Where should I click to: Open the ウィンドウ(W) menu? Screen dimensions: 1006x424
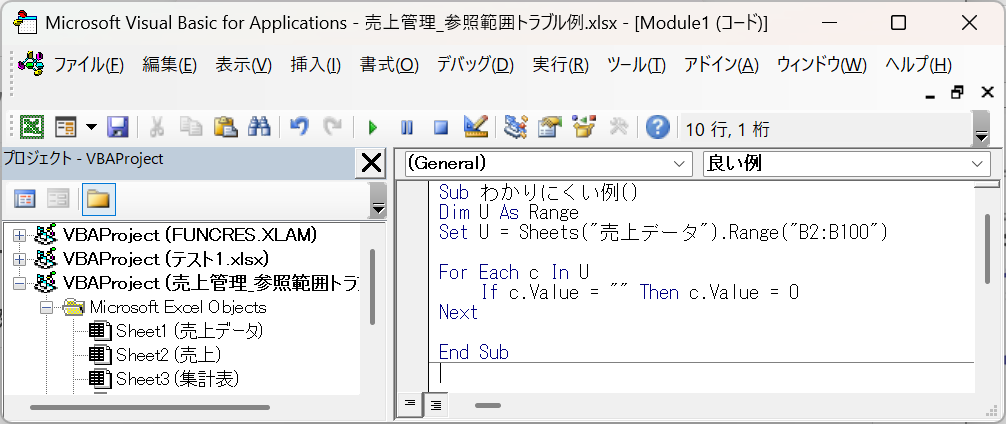pos(822,65)
